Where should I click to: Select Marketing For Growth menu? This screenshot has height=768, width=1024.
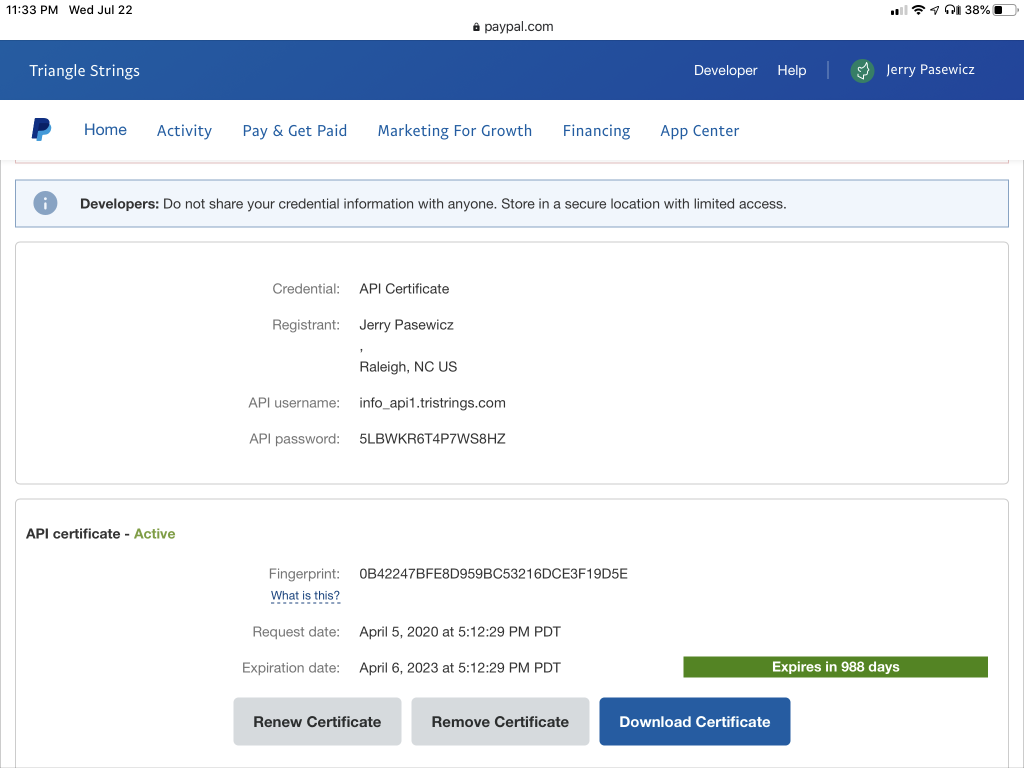455,131
